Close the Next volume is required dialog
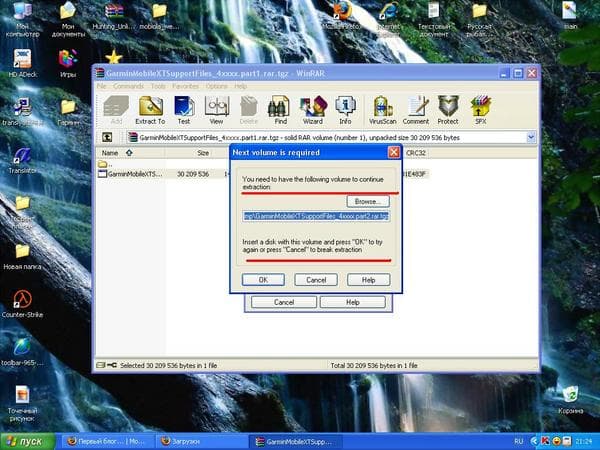 point(394,152)
